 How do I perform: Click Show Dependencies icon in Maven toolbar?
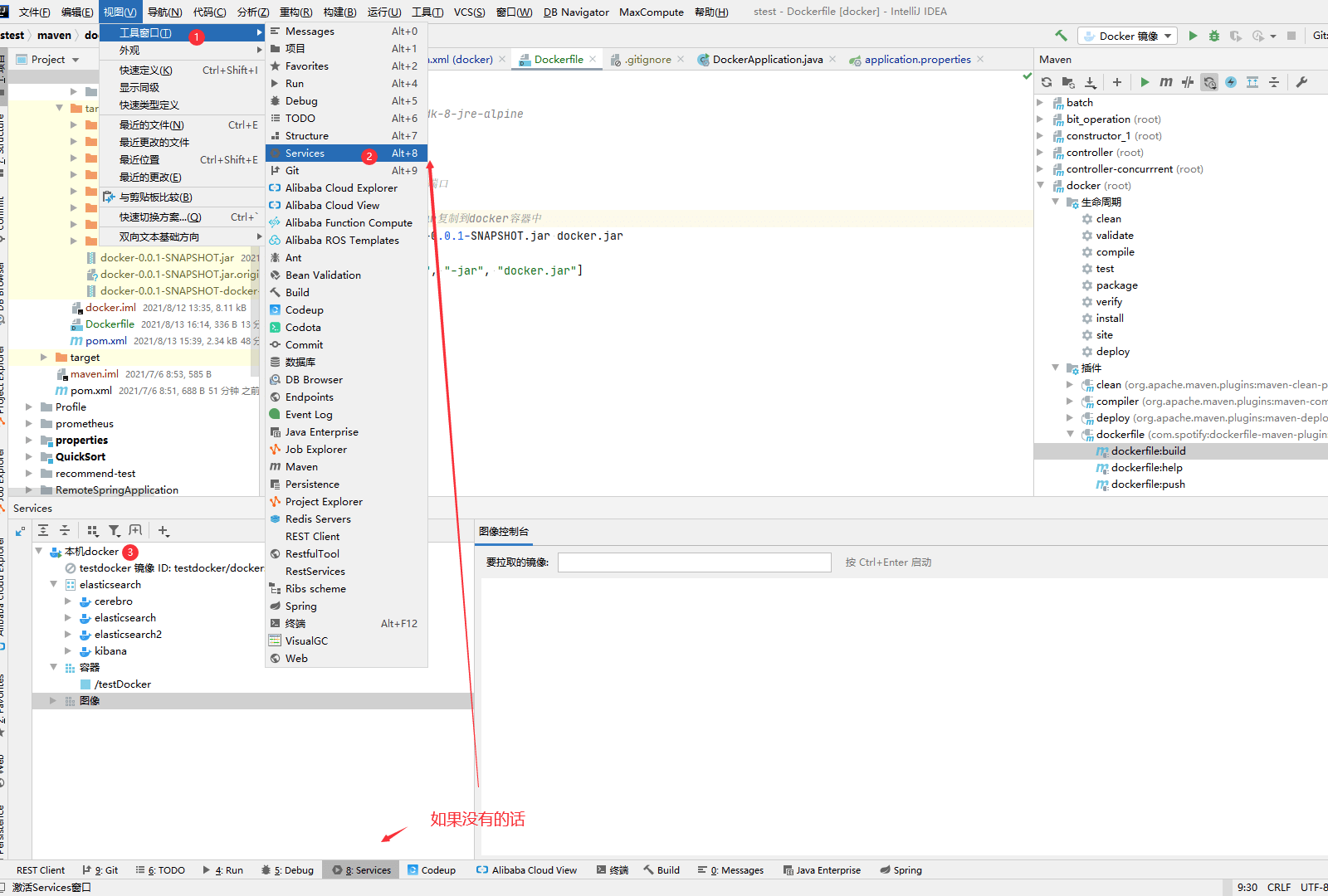click(1252, 82)
